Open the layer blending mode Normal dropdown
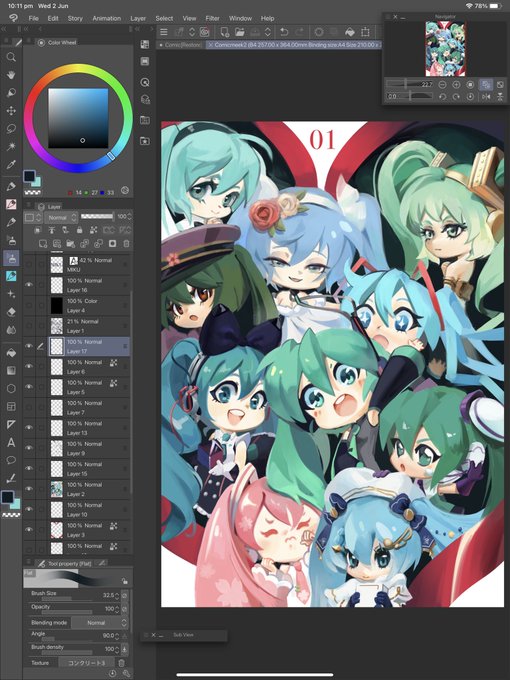Screen dimensions: 510x680 coord(61,217)
